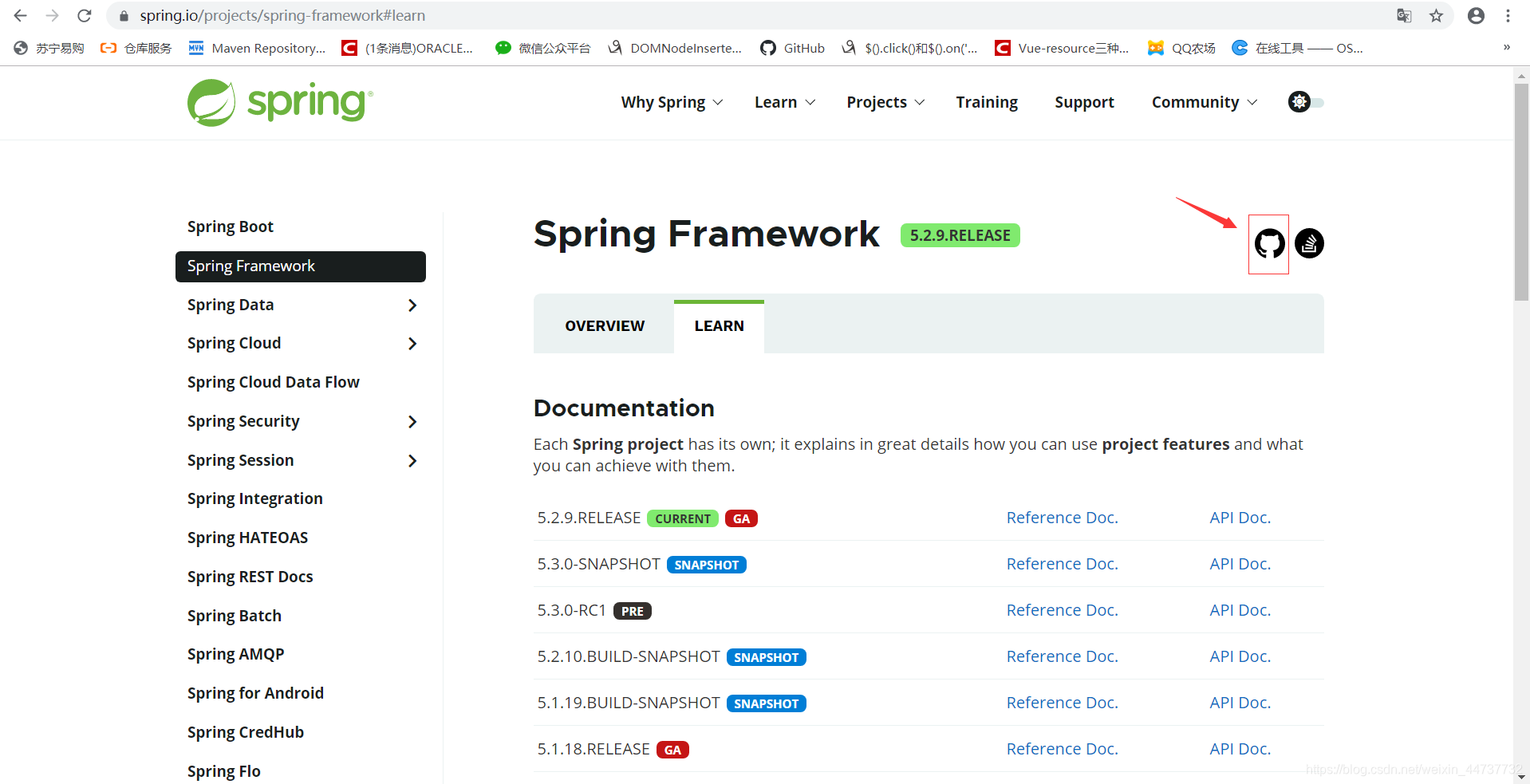Open Reference Doc for 5.2.10.BUILD-SNAPSHOT
The height and width of the screenshot is (784, 1530).
pos(1062,656)
